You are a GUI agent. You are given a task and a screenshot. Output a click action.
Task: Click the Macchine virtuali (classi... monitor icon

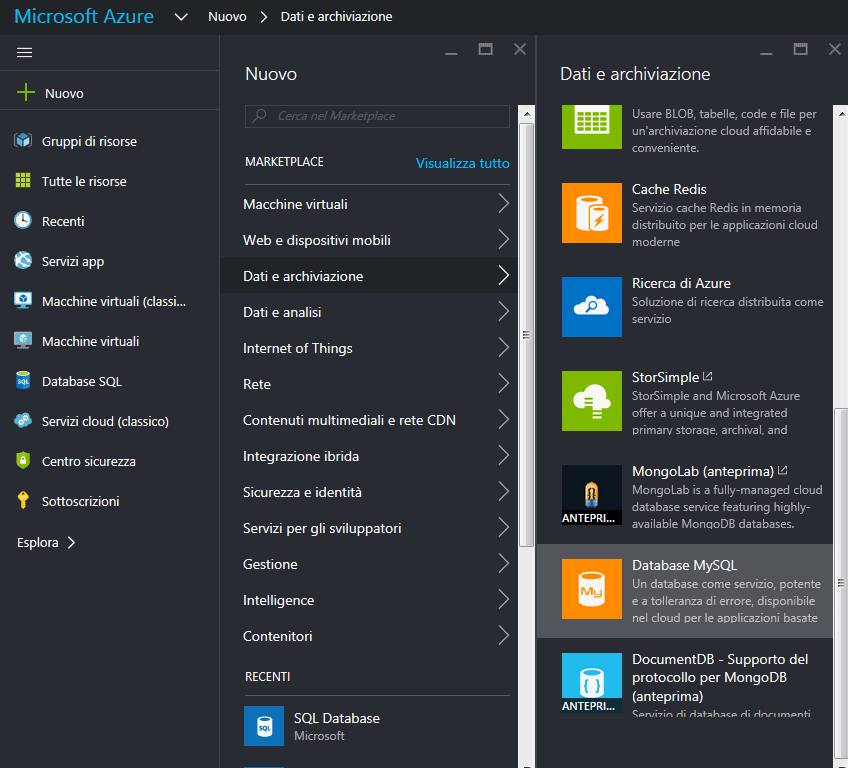click(23, 301)
